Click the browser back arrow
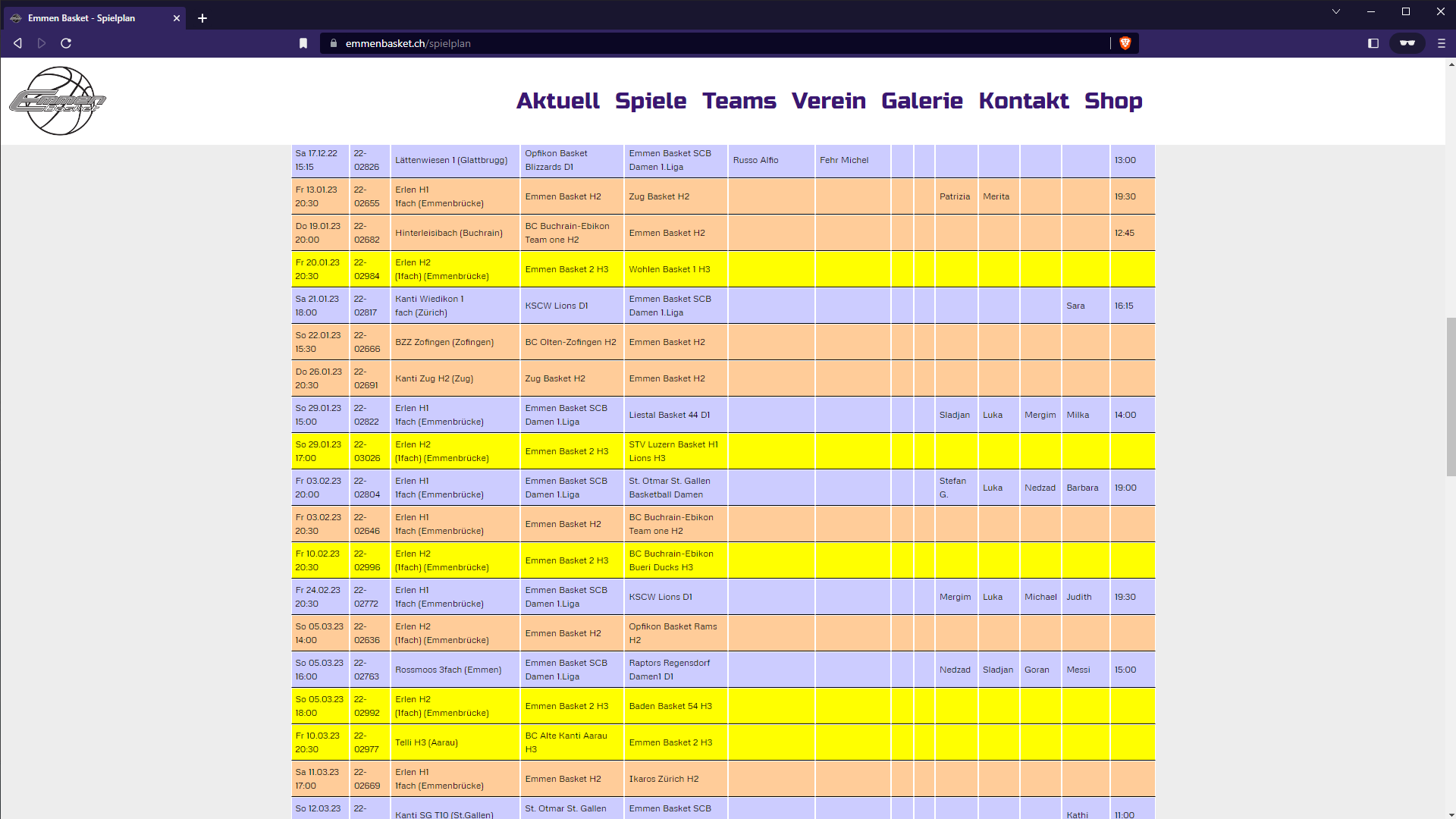The height and width of the screenshot is (819, 1456). point(17,43)
